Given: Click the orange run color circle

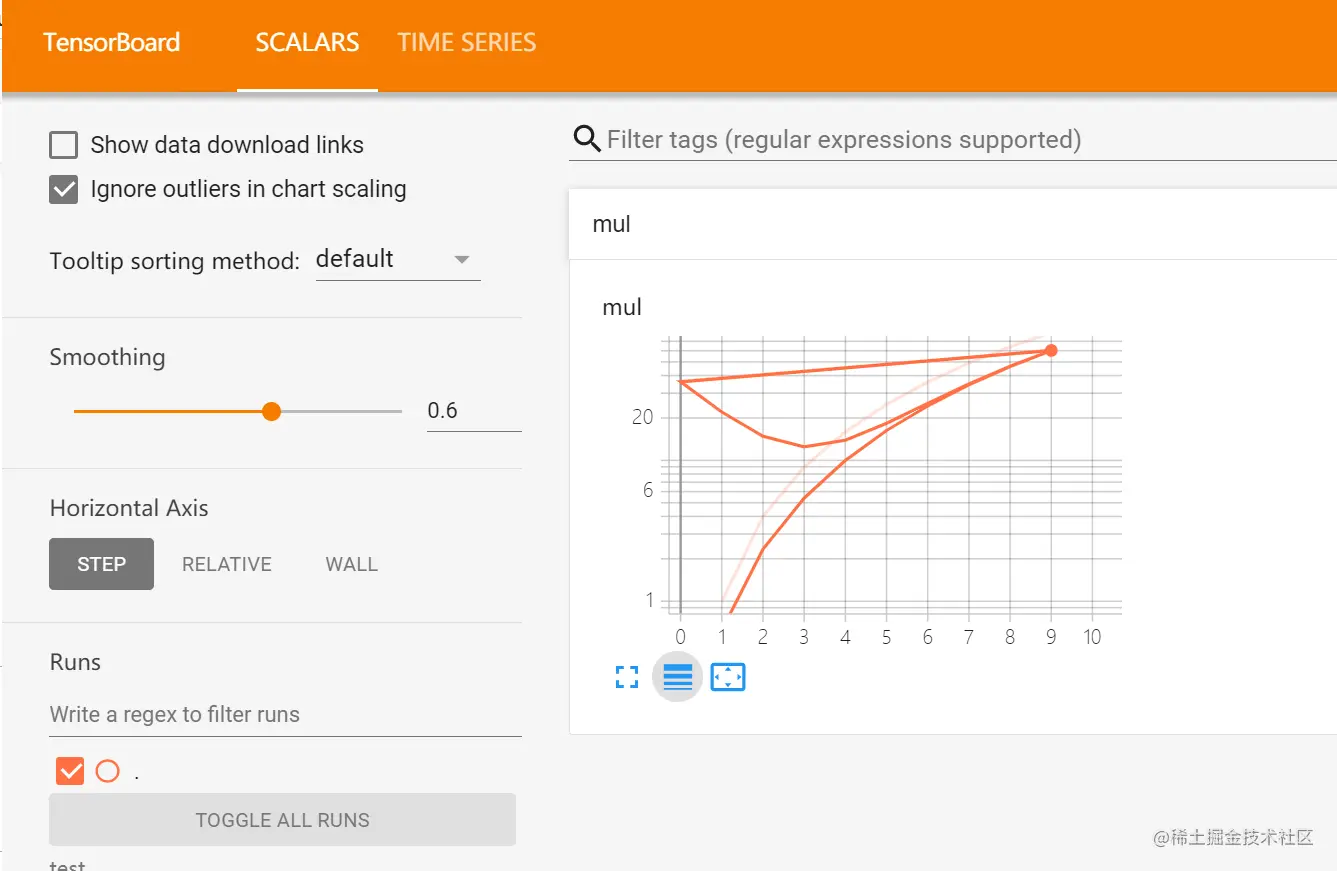Looking at the screenshot, I should [107, 771].
